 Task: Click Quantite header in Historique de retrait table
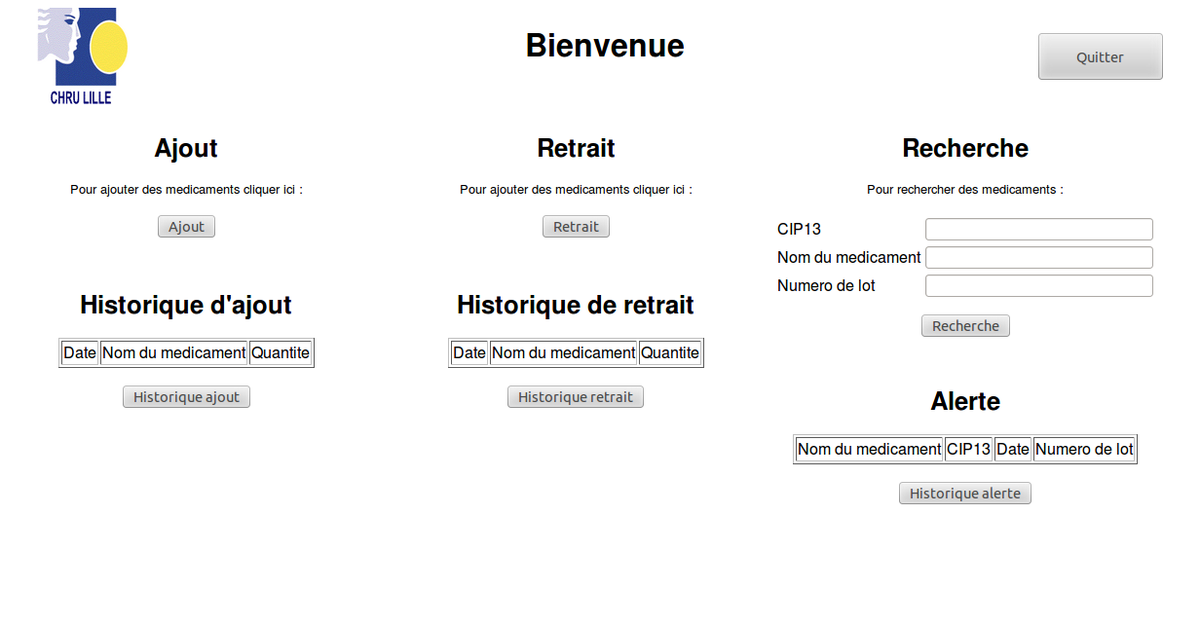click(670, 353)
